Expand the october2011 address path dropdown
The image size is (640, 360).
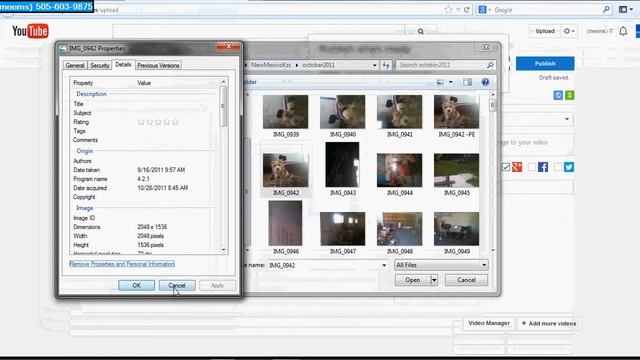[x=374, y=65]
